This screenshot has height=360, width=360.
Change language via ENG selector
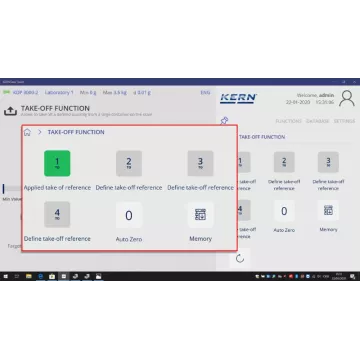[x=205, y=93]
